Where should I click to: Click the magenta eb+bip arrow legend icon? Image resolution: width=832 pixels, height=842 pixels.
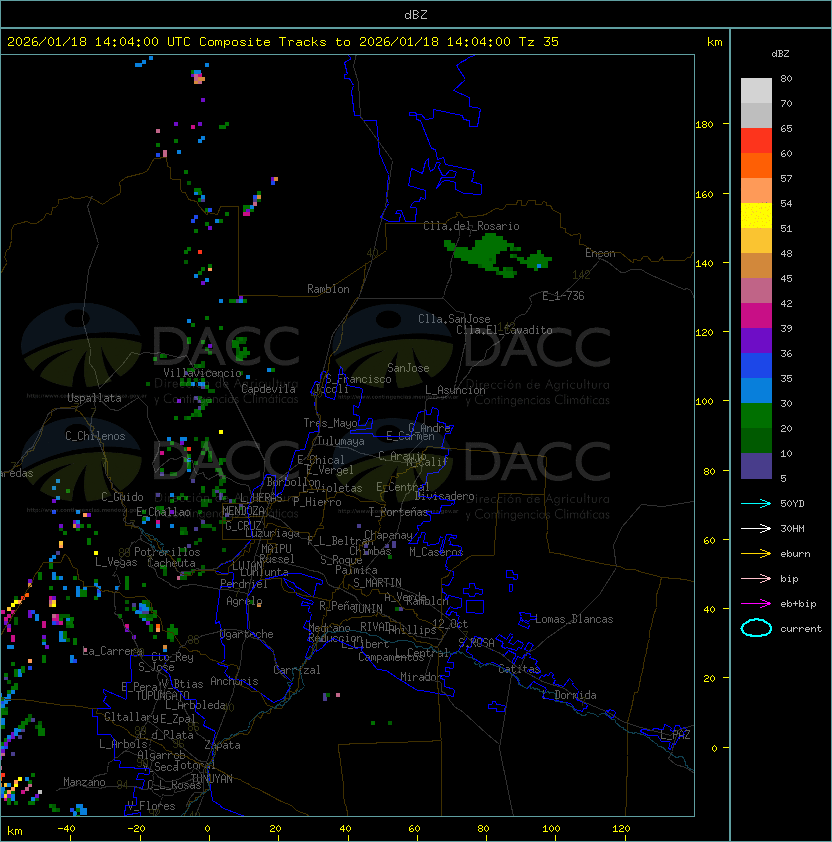click(x=756, y=604)
